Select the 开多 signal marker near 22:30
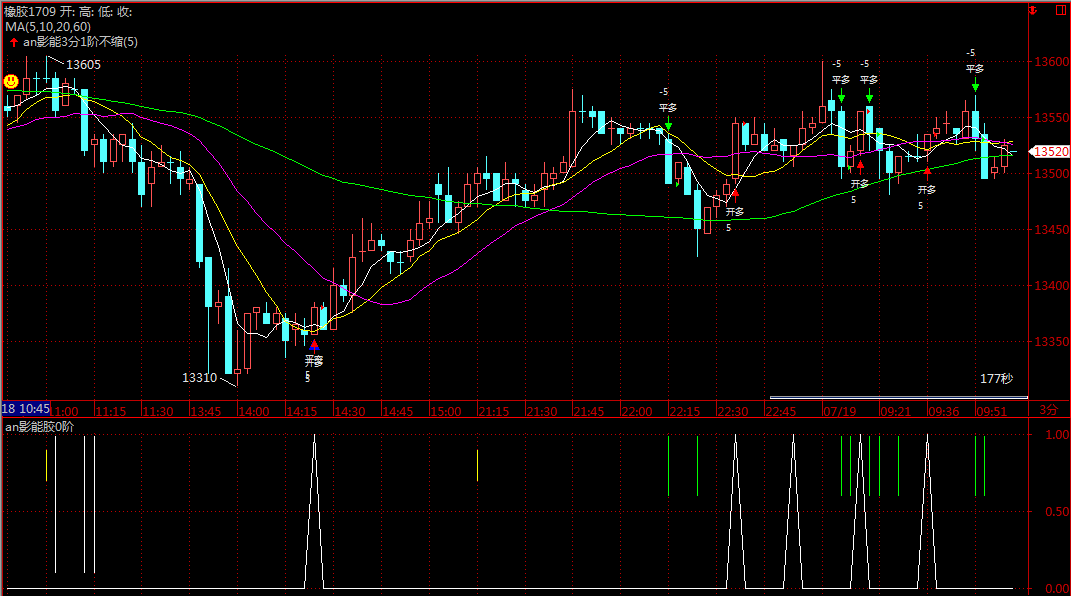Screen dimensions: 1071x596 point(735,212)
